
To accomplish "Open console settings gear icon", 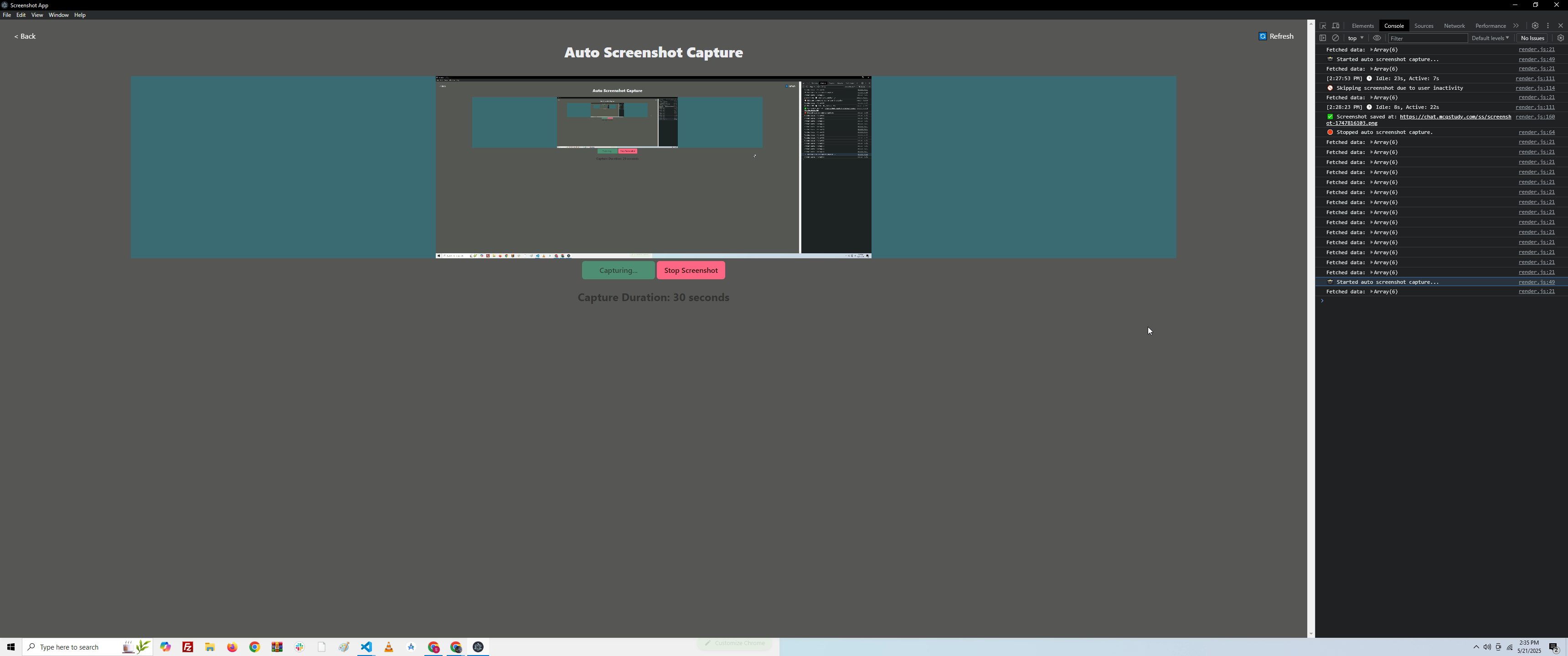I will (x=1560, y=38).
